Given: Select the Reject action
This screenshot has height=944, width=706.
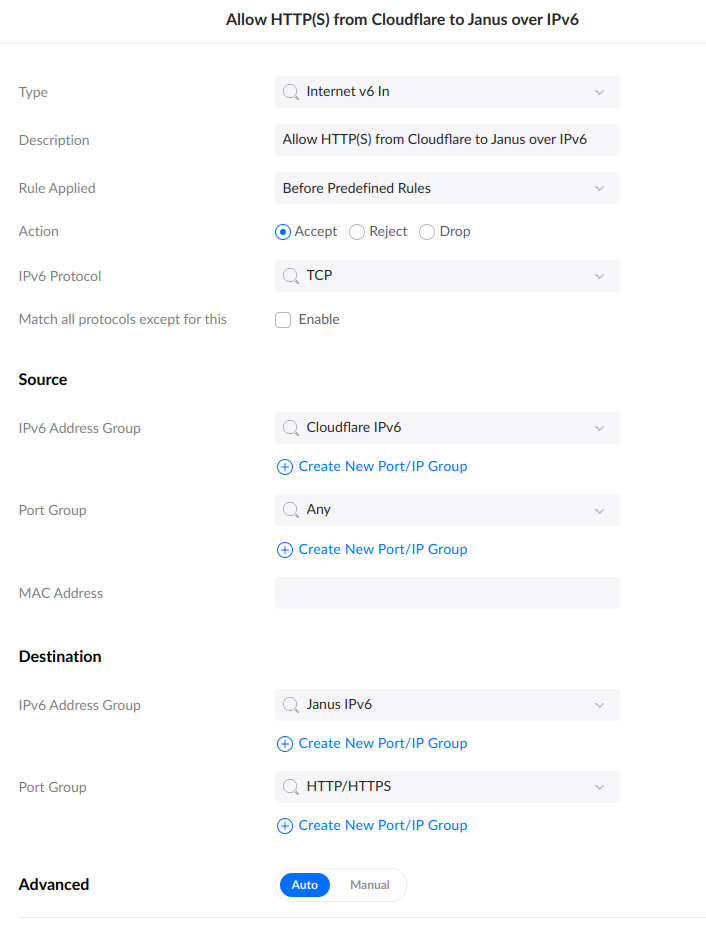Looking at the screenshot, I should 357,231.
